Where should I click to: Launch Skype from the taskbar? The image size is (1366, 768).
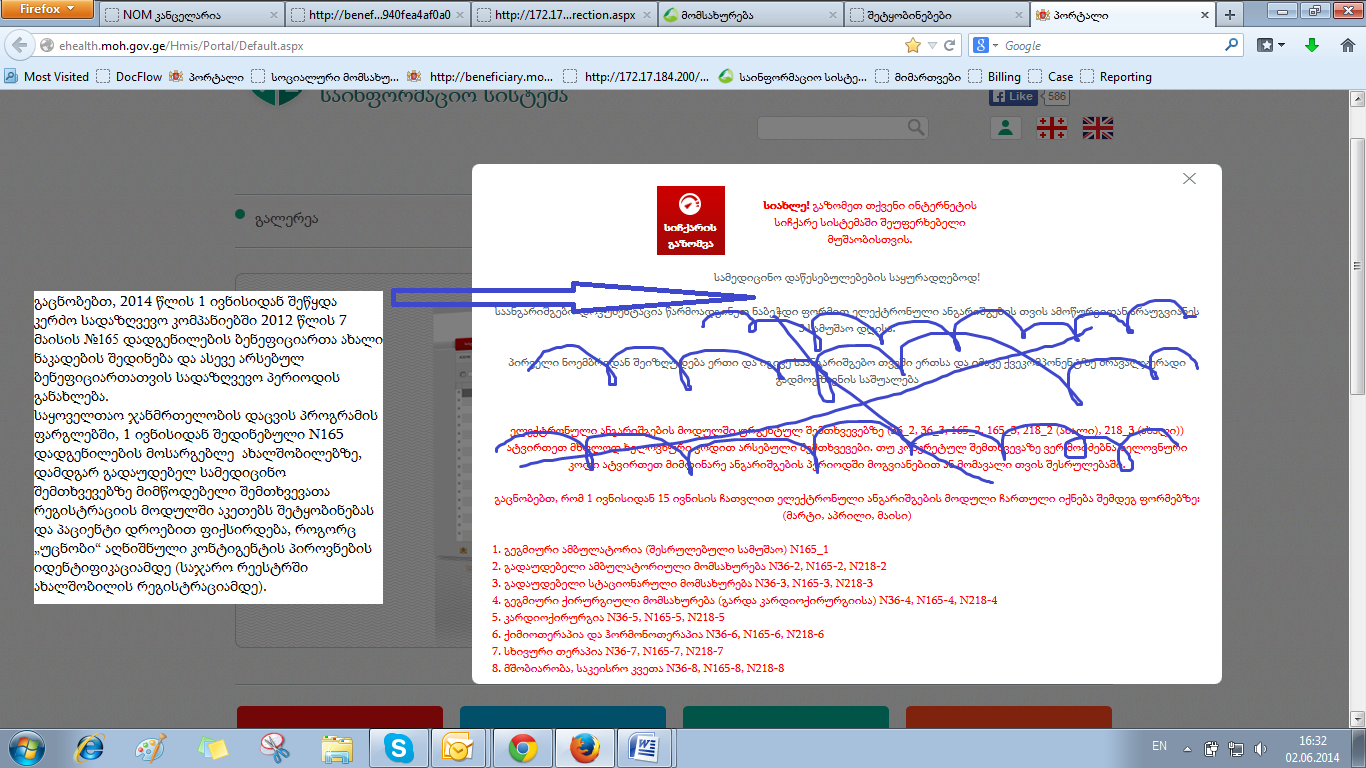(398, 747)
